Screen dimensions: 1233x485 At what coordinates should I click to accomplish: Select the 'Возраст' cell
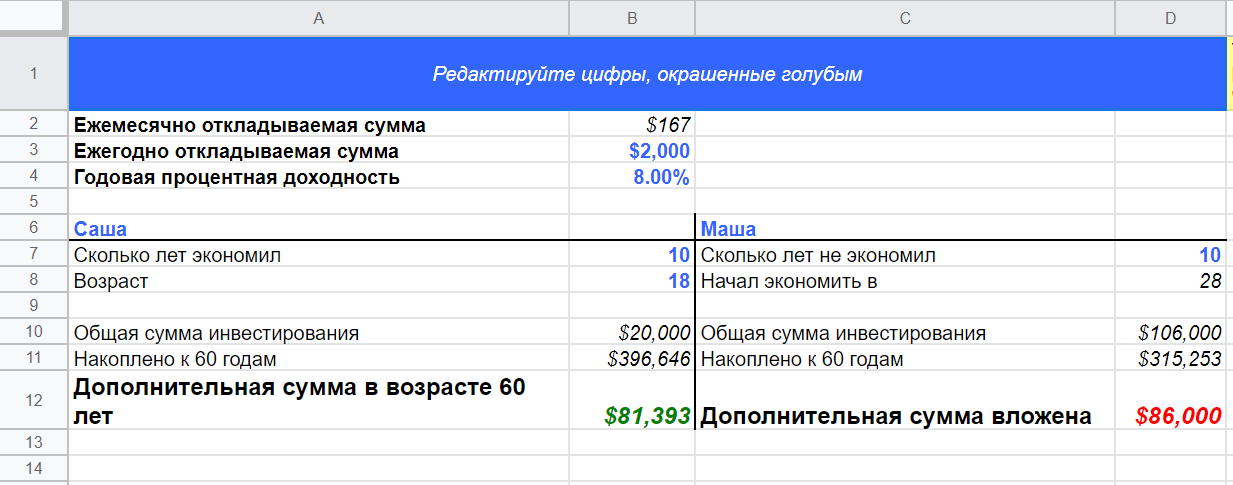click(319, 281)
